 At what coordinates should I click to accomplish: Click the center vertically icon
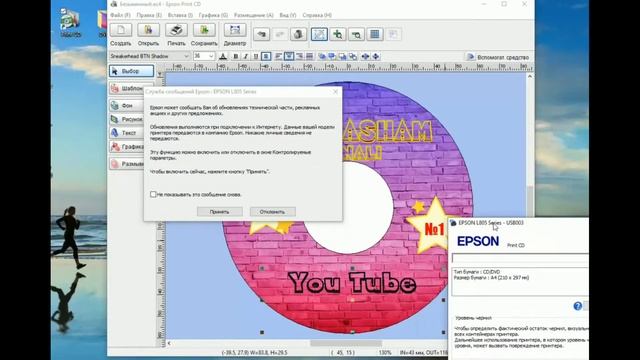376,56
